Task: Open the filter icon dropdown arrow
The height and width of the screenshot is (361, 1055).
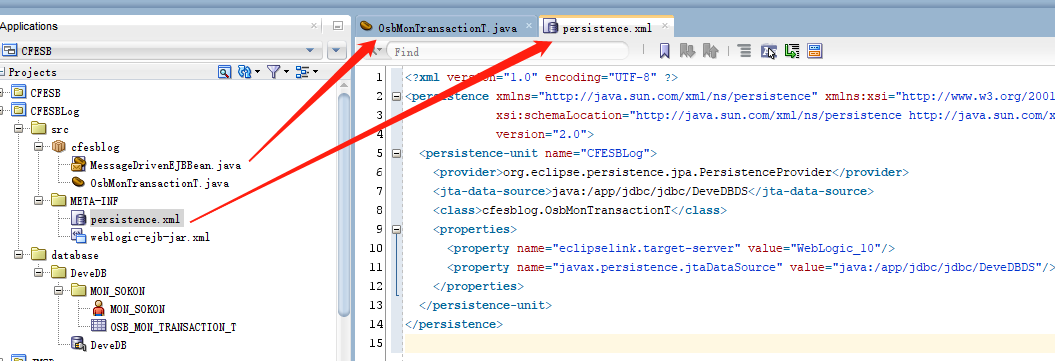Action: (286, 71)
